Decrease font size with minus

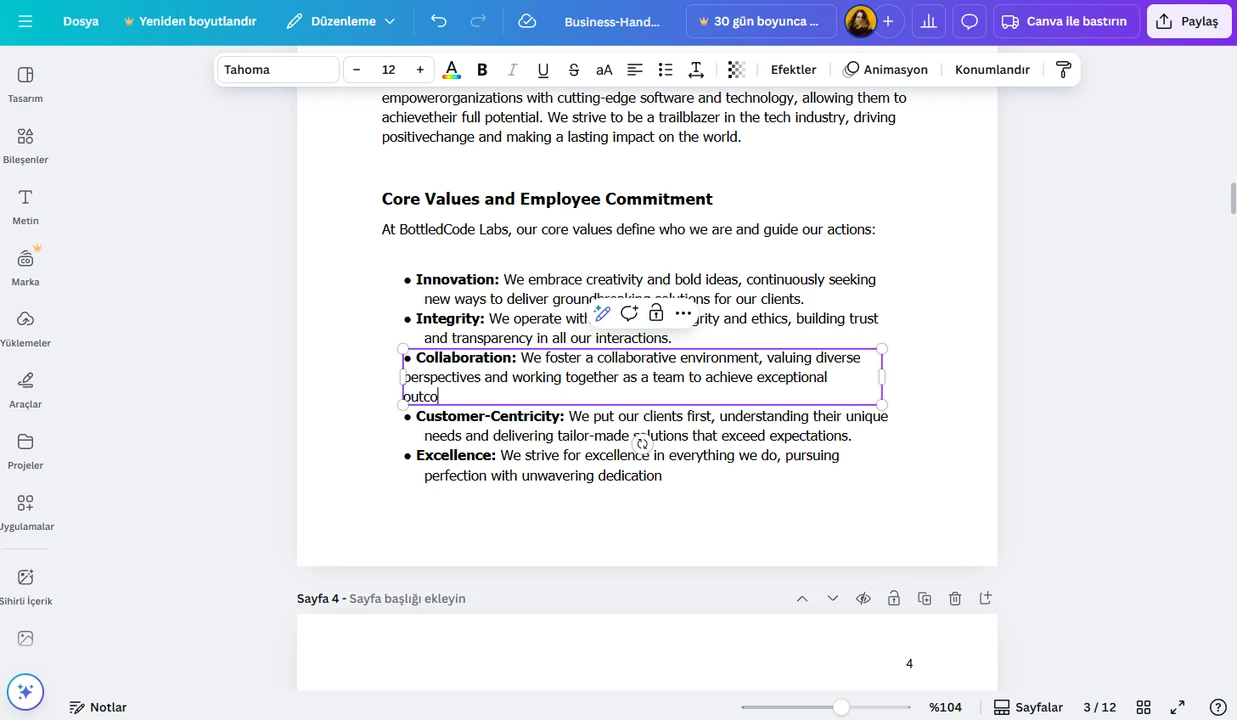(x=356, y=70)
